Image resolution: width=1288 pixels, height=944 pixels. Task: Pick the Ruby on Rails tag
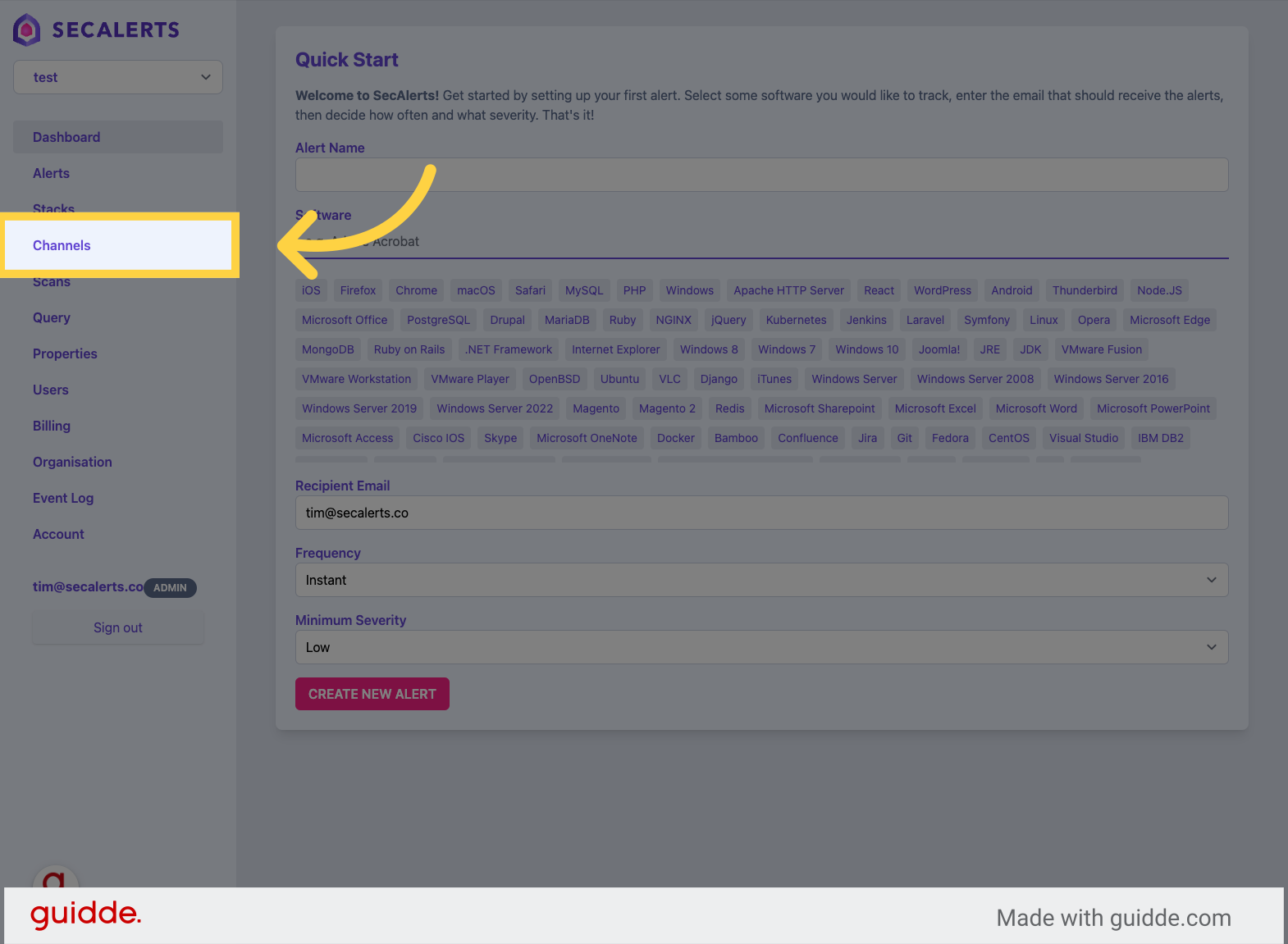[x=409, y=349]
